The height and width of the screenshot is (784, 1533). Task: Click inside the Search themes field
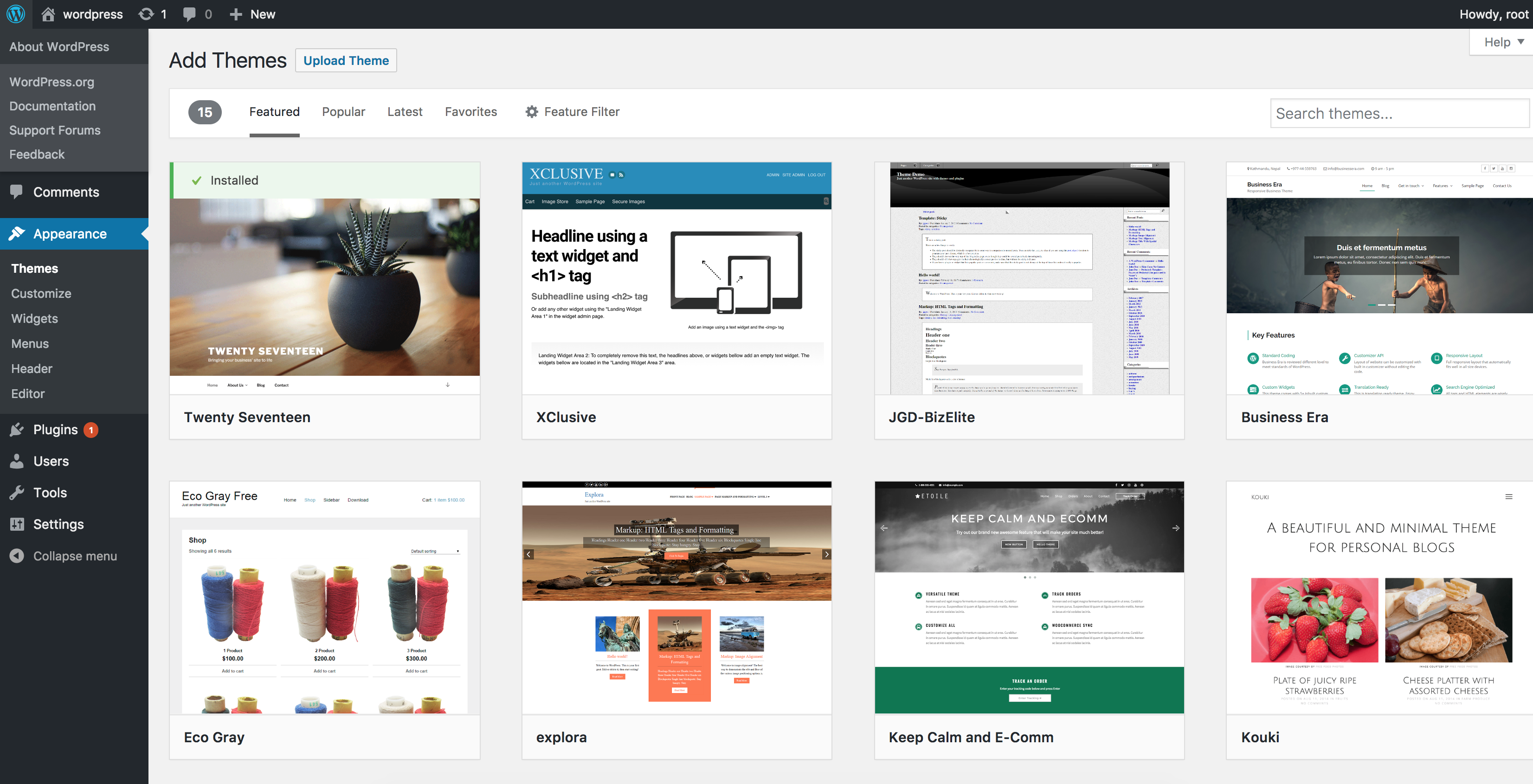[1399, 113]
